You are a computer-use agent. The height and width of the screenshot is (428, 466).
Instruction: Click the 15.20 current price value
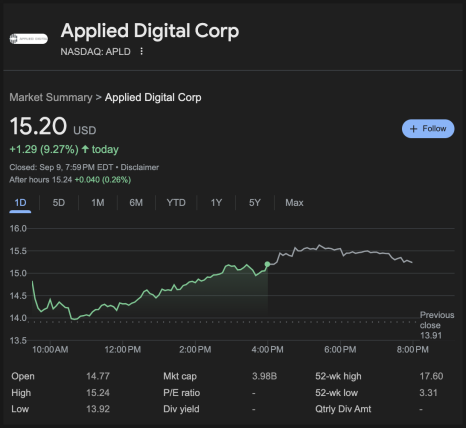(x=38, y=126)
